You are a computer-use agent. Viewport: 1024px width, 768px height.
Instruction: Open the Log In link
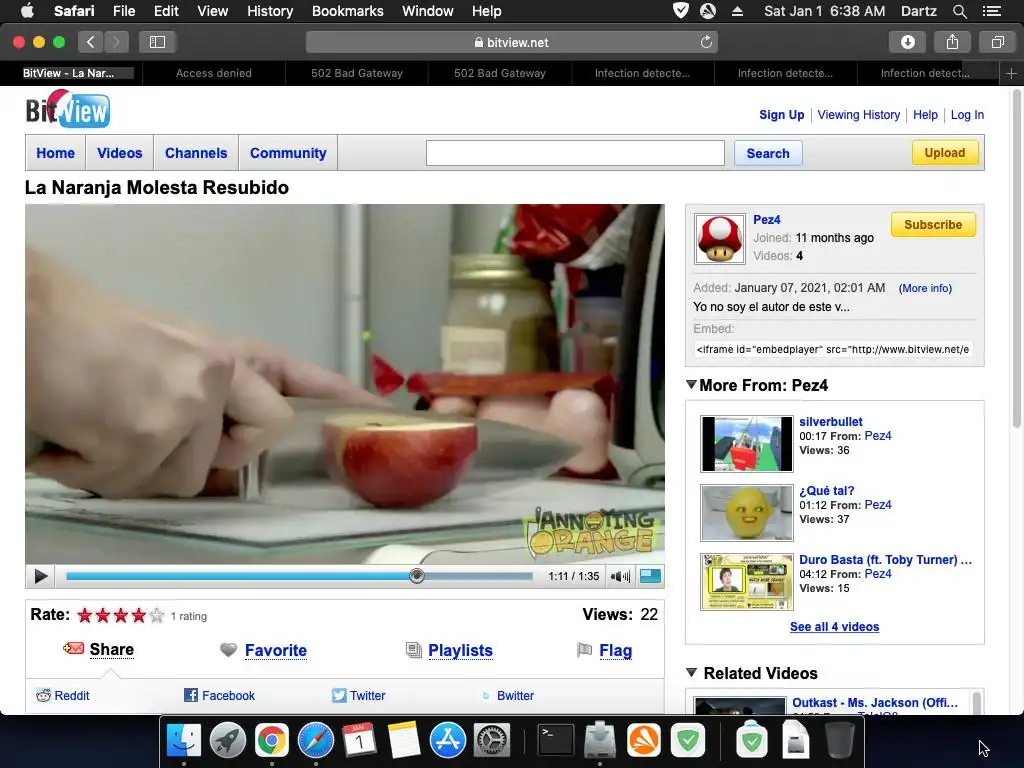pos(967,115)
